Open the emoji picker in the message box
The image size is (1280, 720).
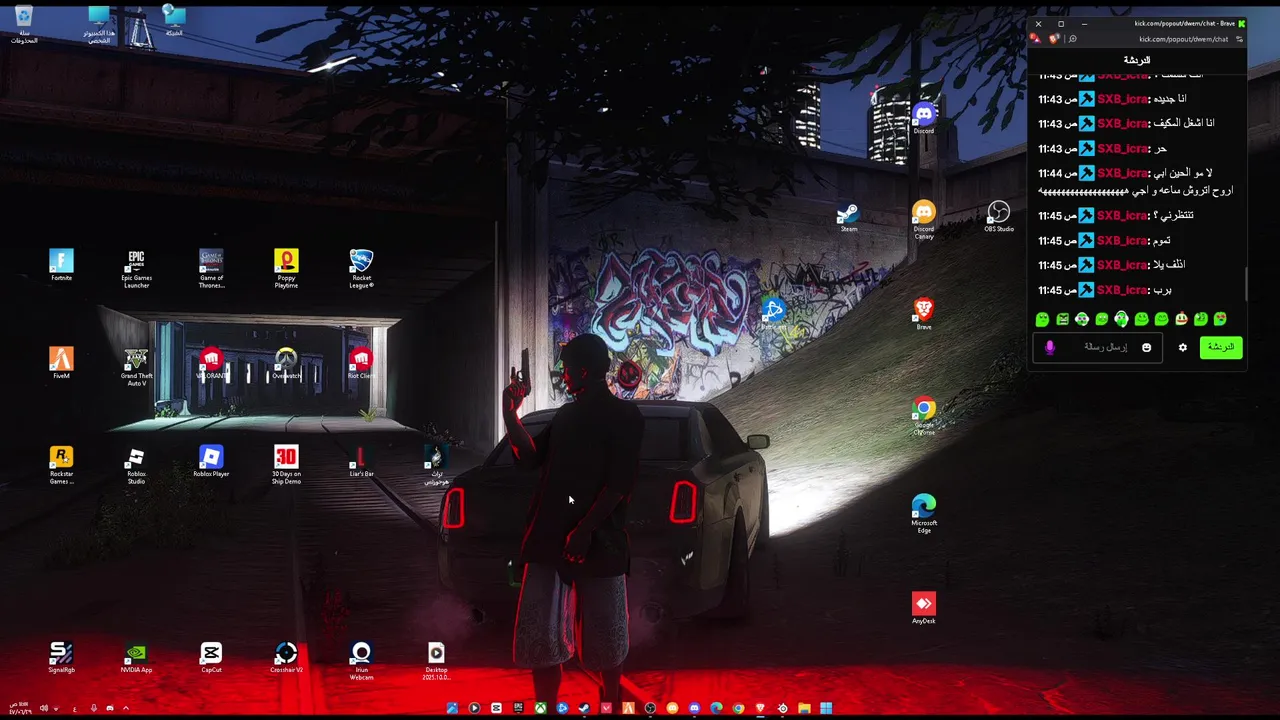1146,347
